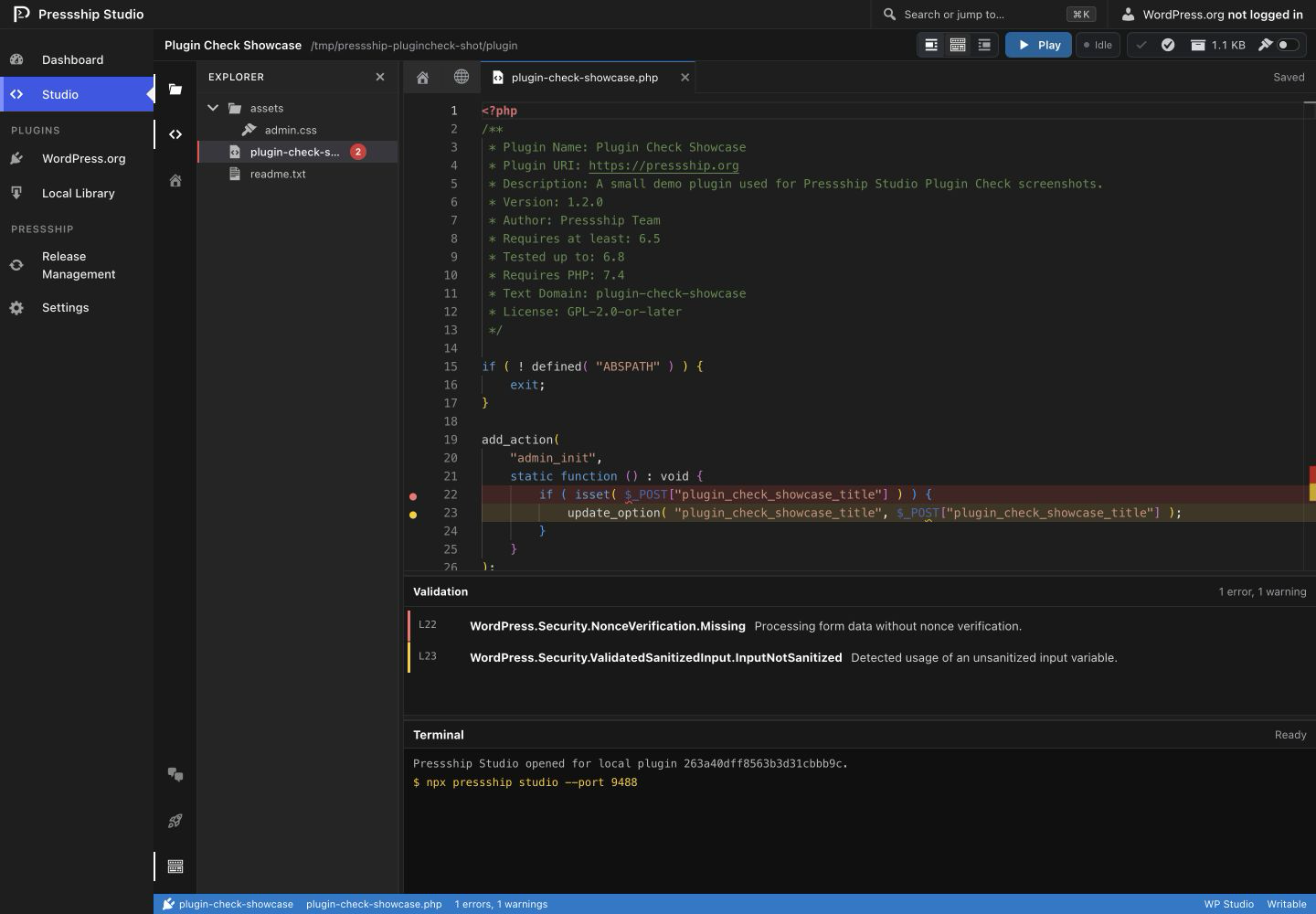Open the L22 NonceVerification.Missing error row
The height and width of the screenshot is (914, 1316).
859,626
